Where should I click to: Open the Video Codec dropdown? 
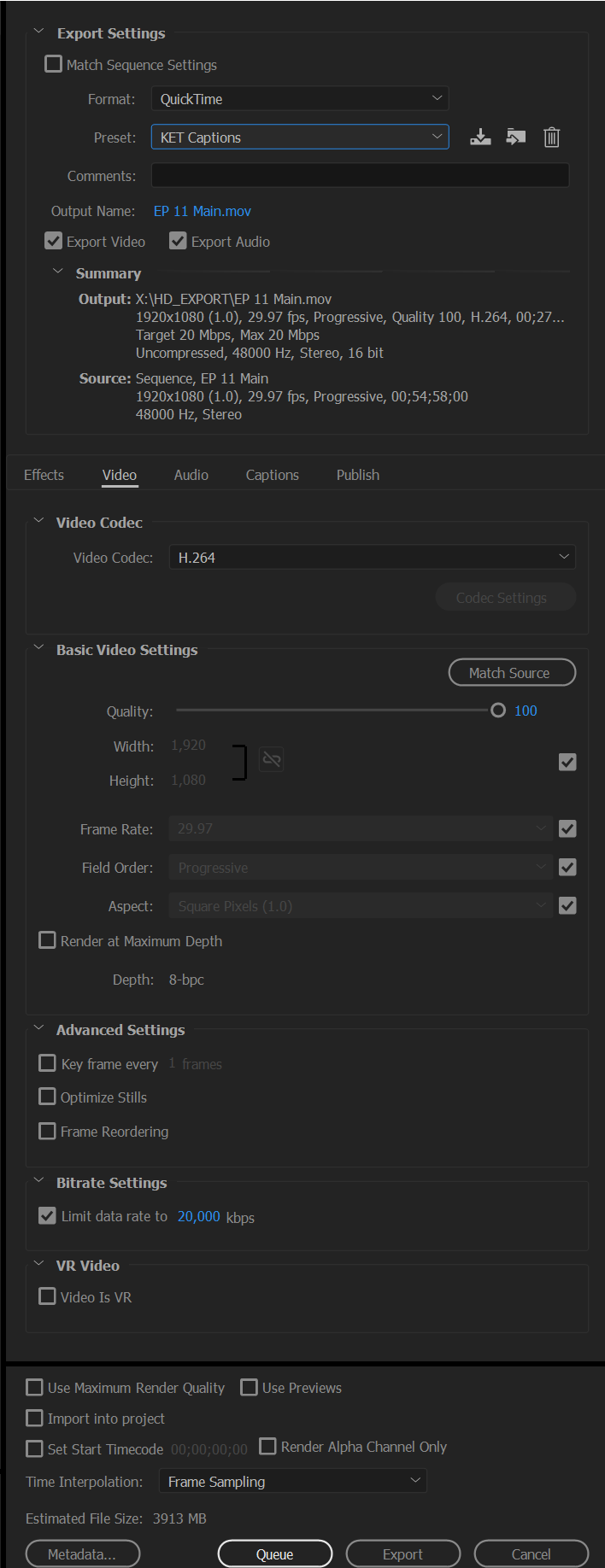[372, 556]
